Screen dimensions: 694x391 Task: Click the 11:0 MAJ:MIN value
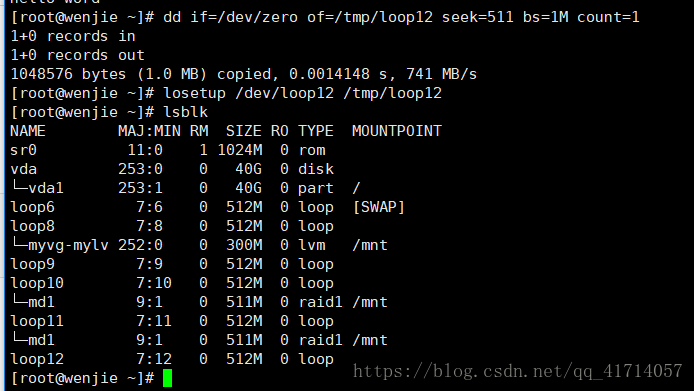[145, 150]
